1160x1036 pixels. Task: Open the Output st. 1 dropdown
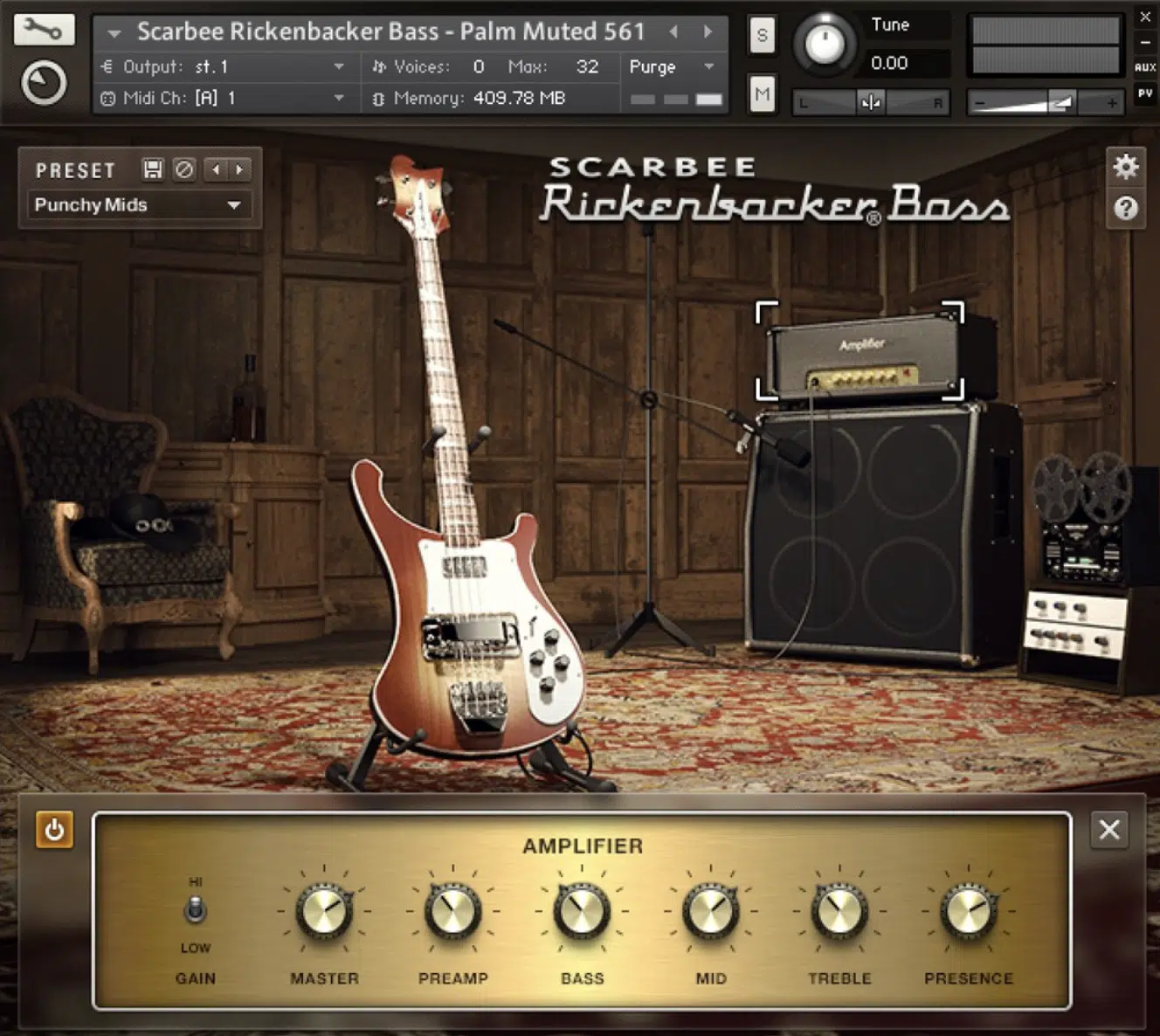pyautogui.click(x=224, y=66)
